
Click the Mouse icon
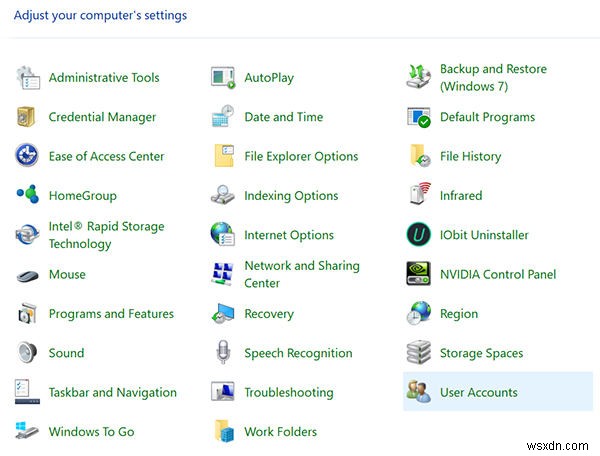[x=28, y=275]
